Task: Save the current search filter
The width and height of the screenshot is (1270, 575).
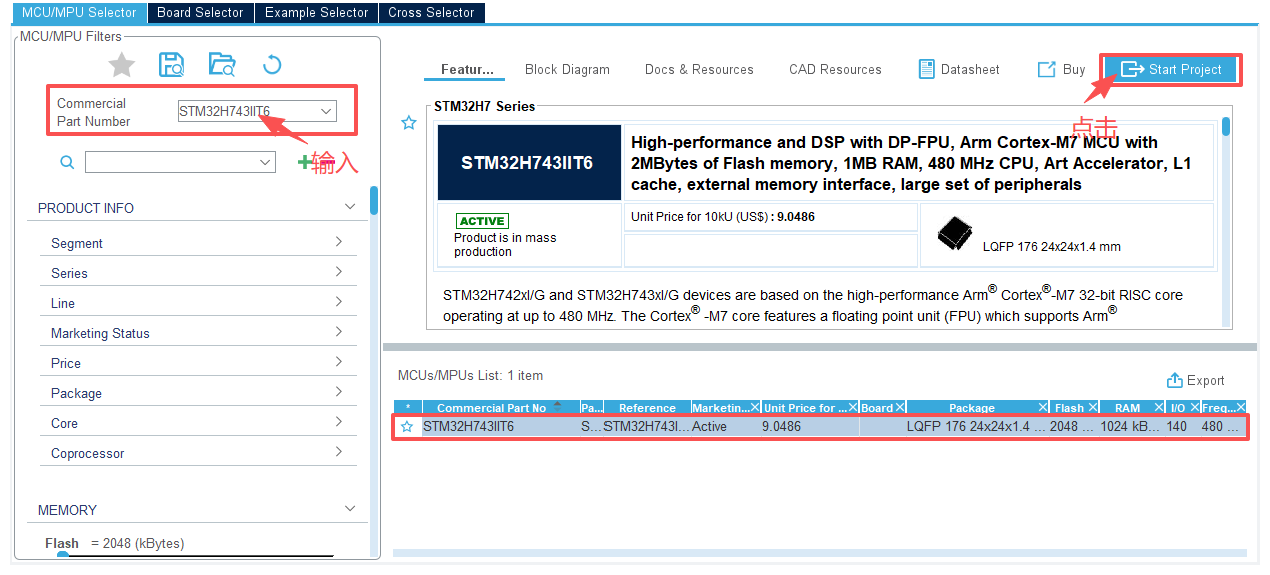Action: click(172, 65)
